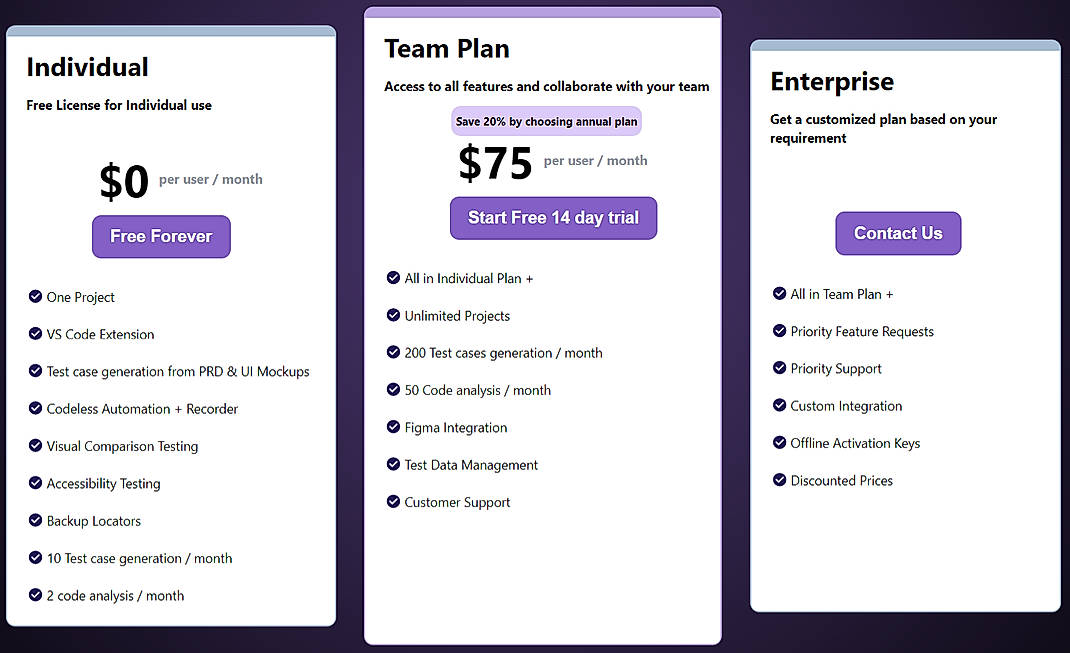Click the Save 20% annual plan badge
Image resolution: width=1070 pixels, height=653 pixels.
(546, 120)
